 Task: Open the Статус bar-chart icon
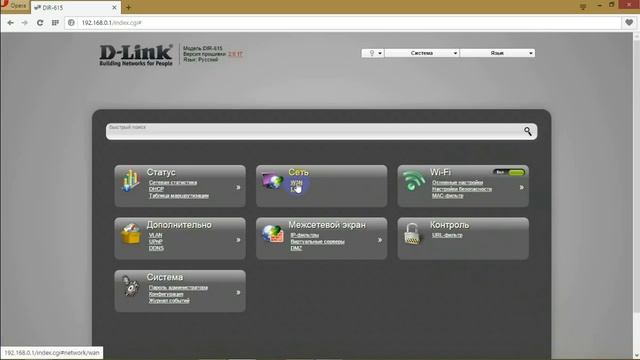(130, 180)
